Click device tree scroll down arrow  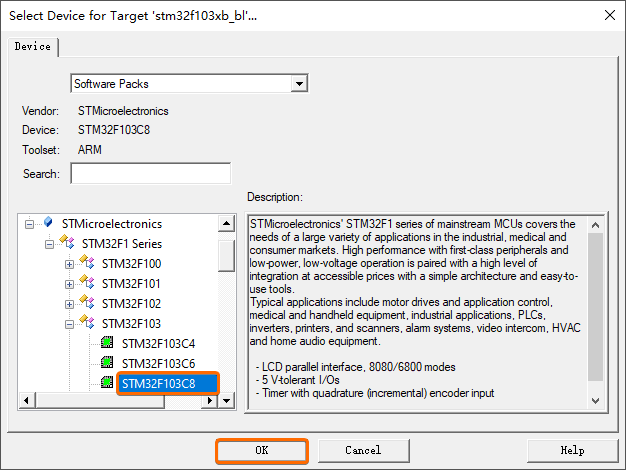point(226,401)
